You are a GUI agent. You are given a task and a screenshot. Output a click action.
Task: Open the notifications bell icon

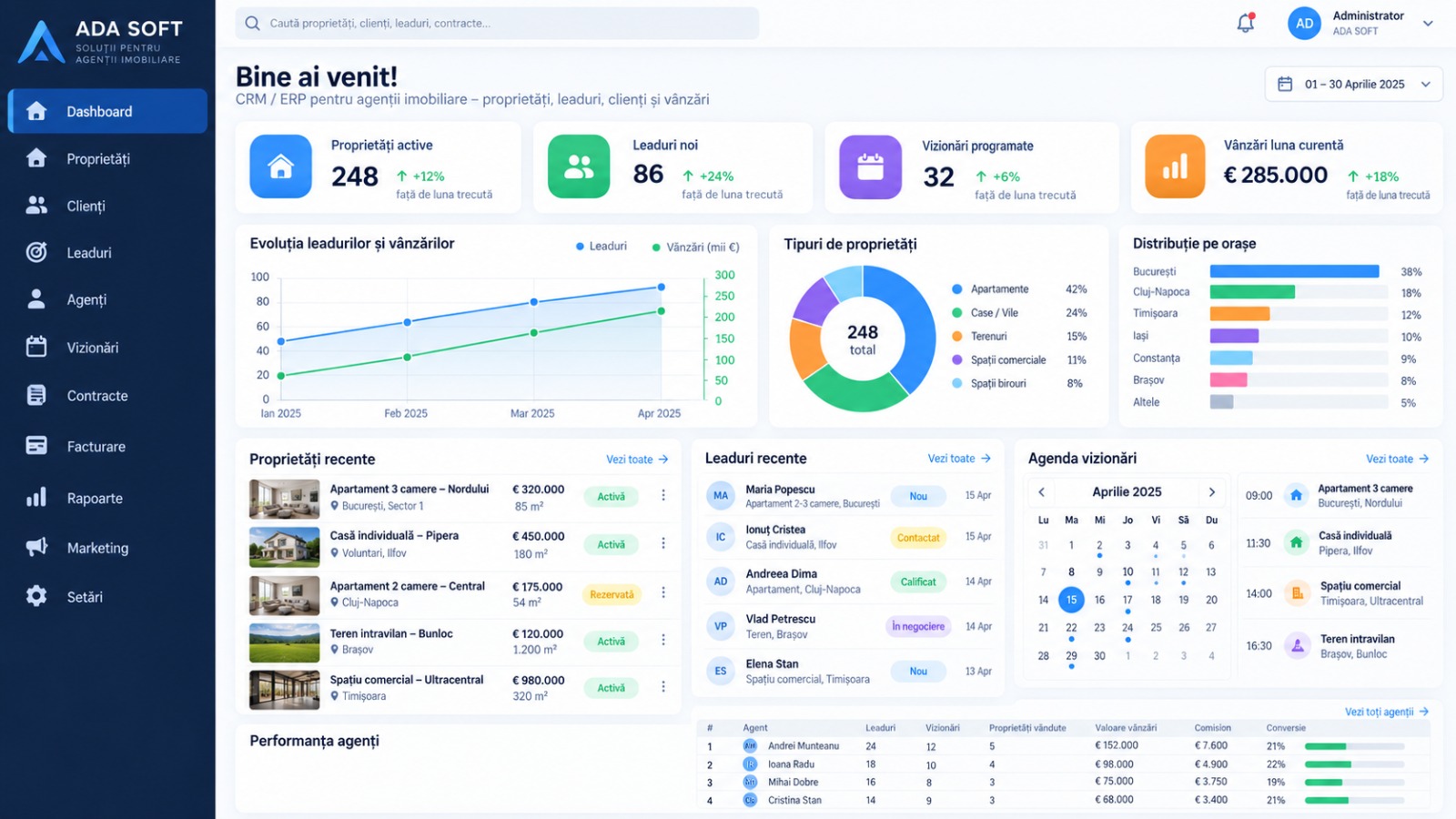click(x=1246, y=24)
